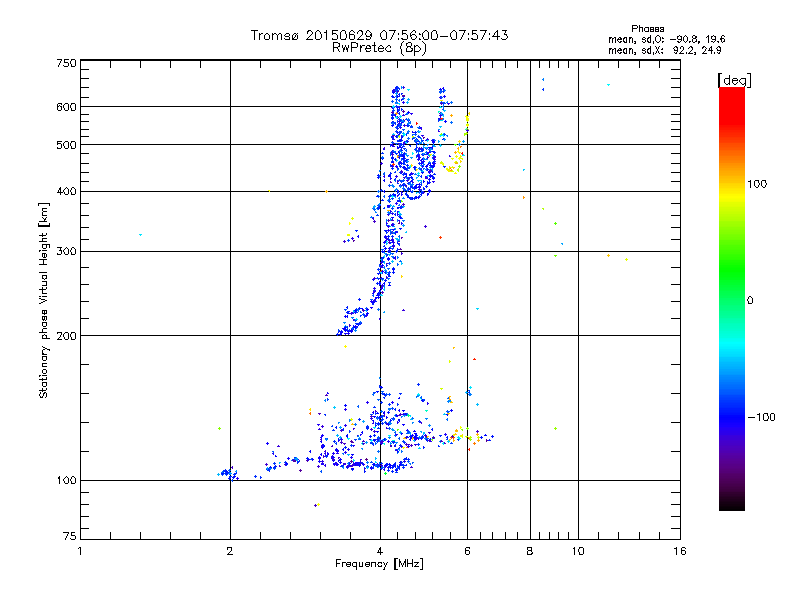Click the "mean, sd,X: 92.2, 24.9" line
Image resolution: width=800 pixels, height=600 pixels.
[x=665, y=50]
